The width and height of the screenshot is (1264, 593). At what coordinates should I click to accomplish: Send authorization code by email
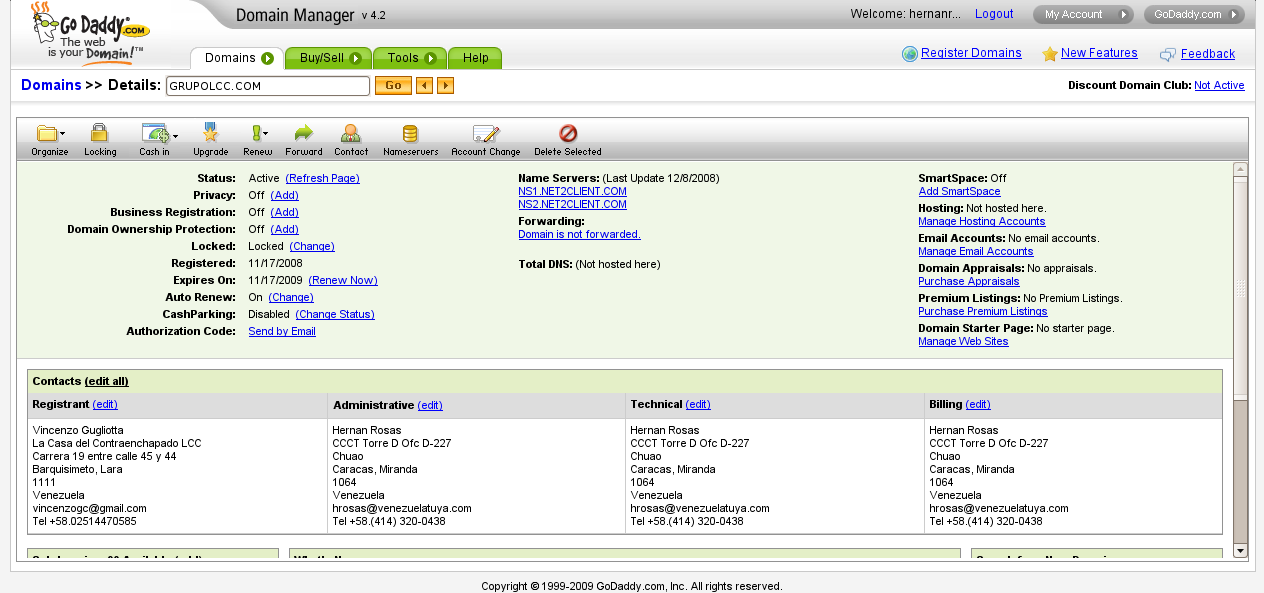point(282,331)
